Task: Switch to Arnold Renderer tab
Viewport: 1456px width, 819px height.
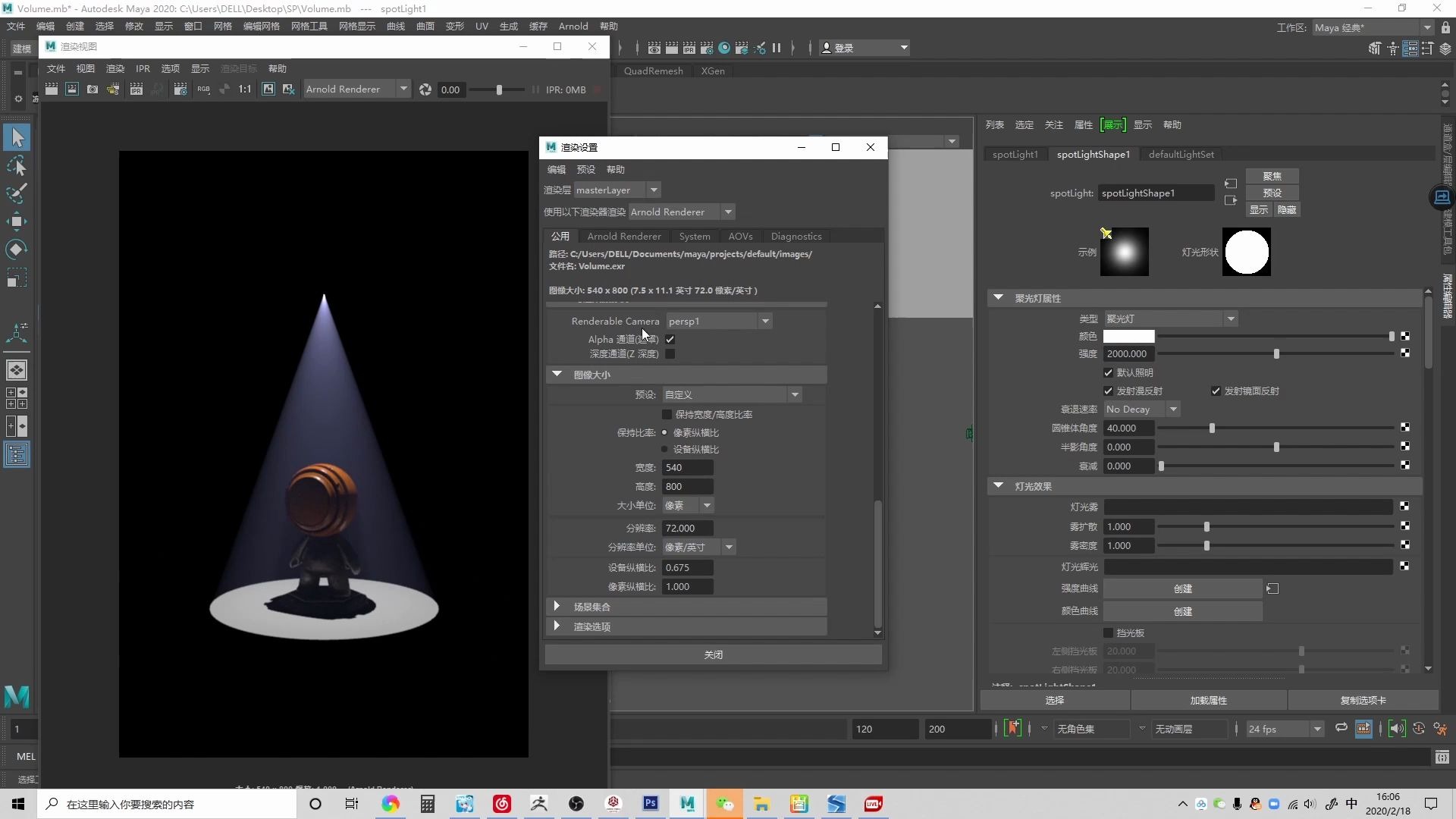Action: pos(624,236)
